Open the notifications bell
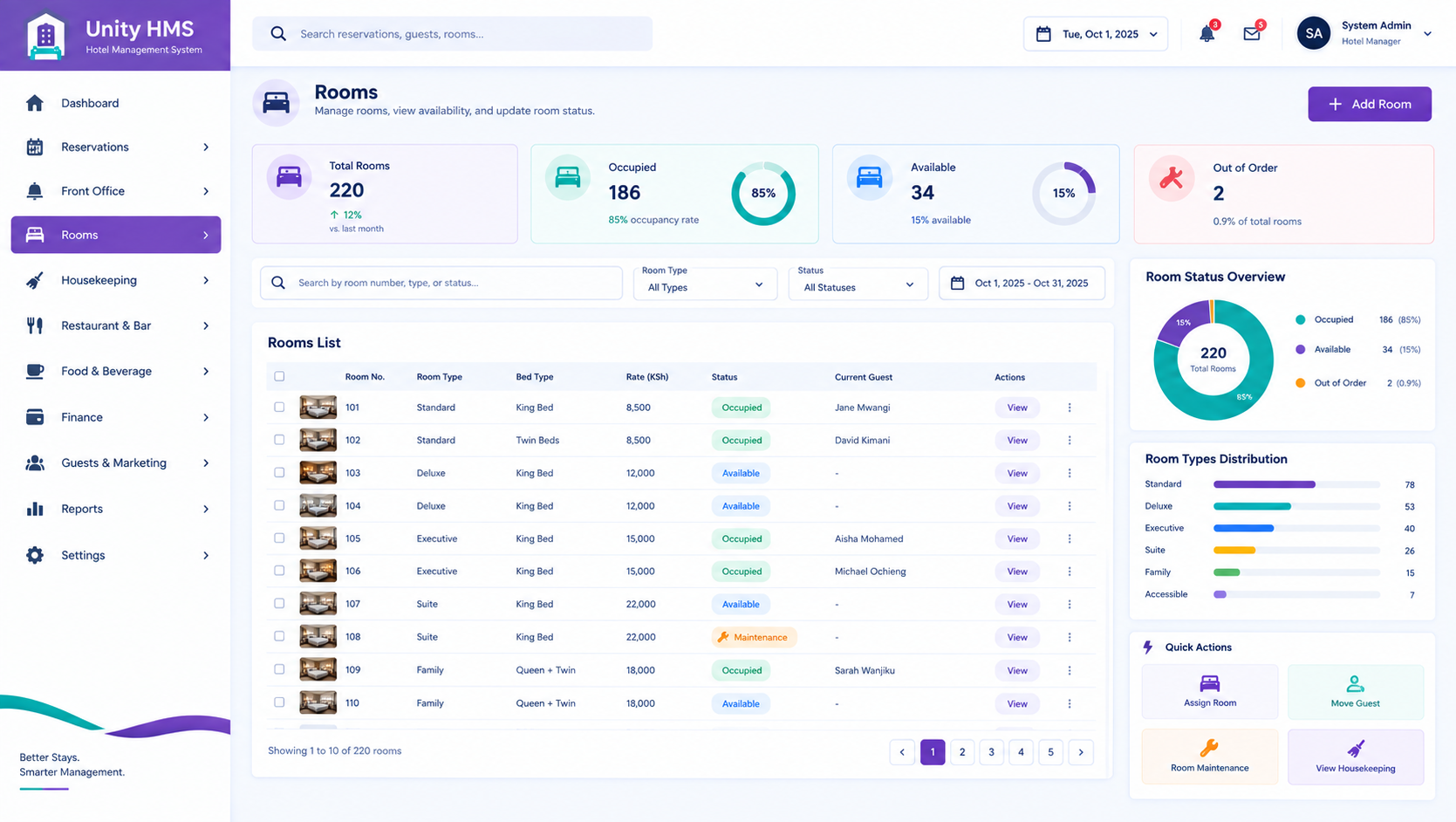The width and height of the screenshot is (1456, 822). (1206, 34)
